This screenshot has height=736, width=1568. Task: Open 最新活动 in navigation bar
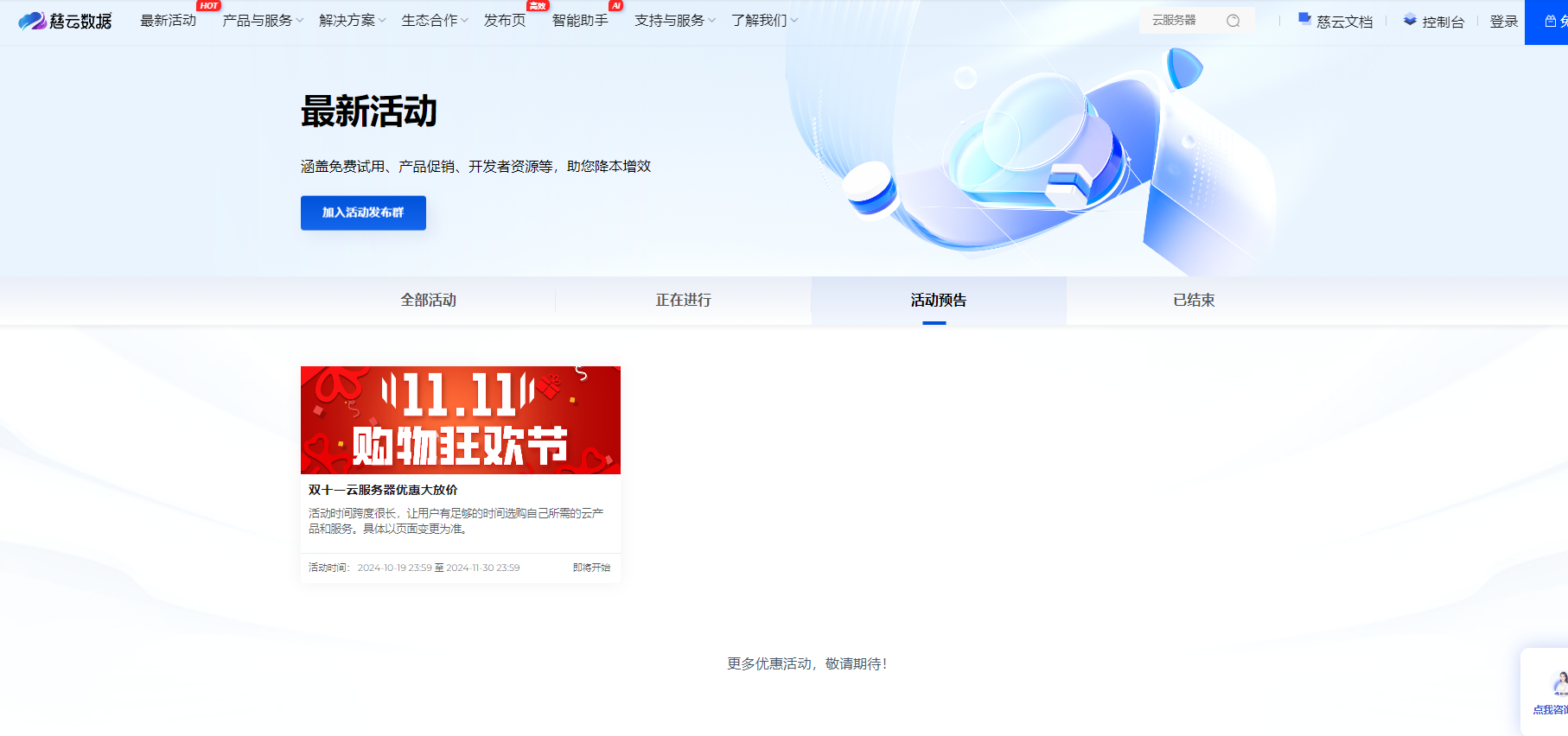(169, 21)
